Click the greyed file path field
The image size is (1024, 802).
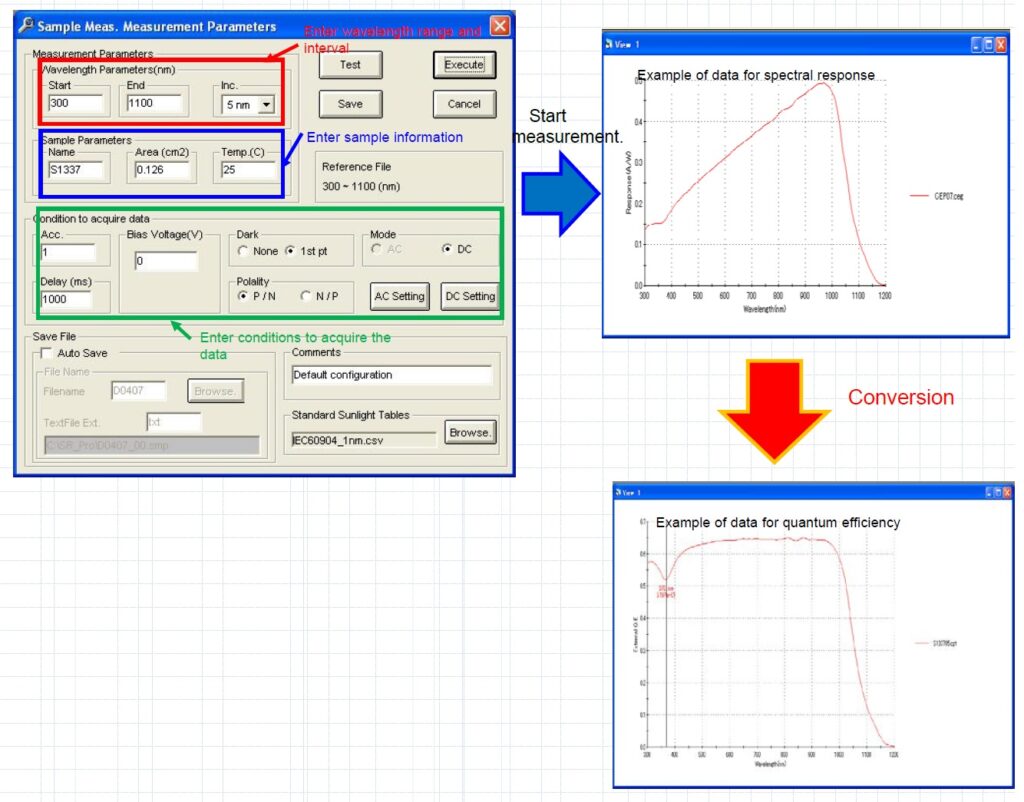click(x=152, y=445)
